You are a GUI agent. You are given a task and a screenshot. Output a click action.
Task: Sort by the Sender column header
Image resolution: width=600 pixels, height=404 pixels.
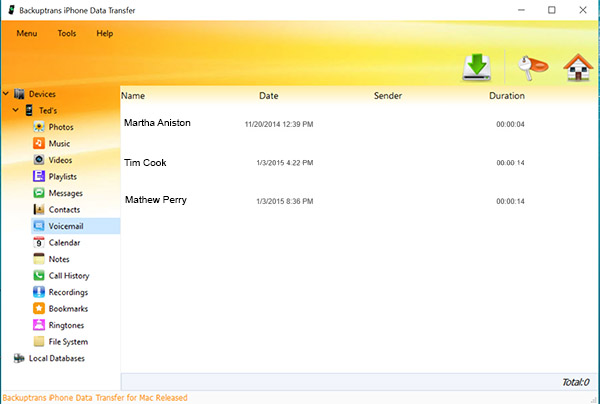pyautogui.click(x=388, y=96)
